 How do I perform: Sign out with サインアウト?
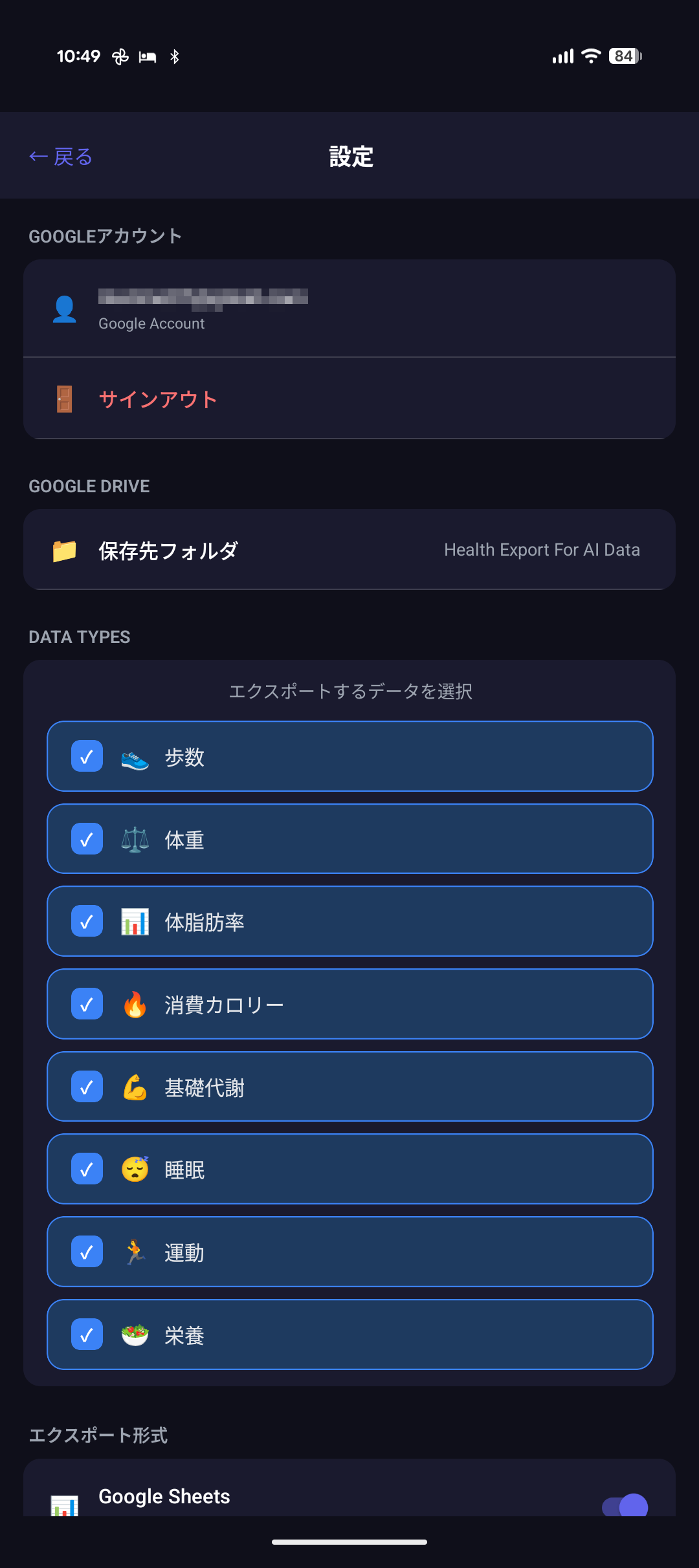(158, 399)
